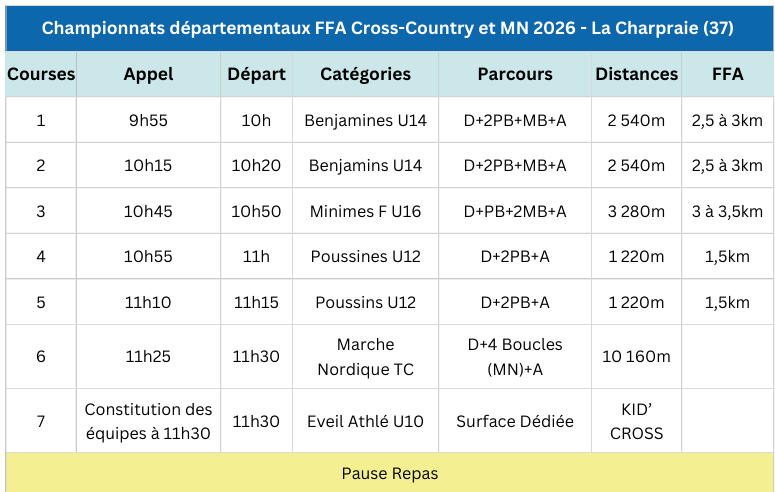Click the "Poussins U12" category cell
This screenshot has width=775, height=492.
click(x=365, y=302)
